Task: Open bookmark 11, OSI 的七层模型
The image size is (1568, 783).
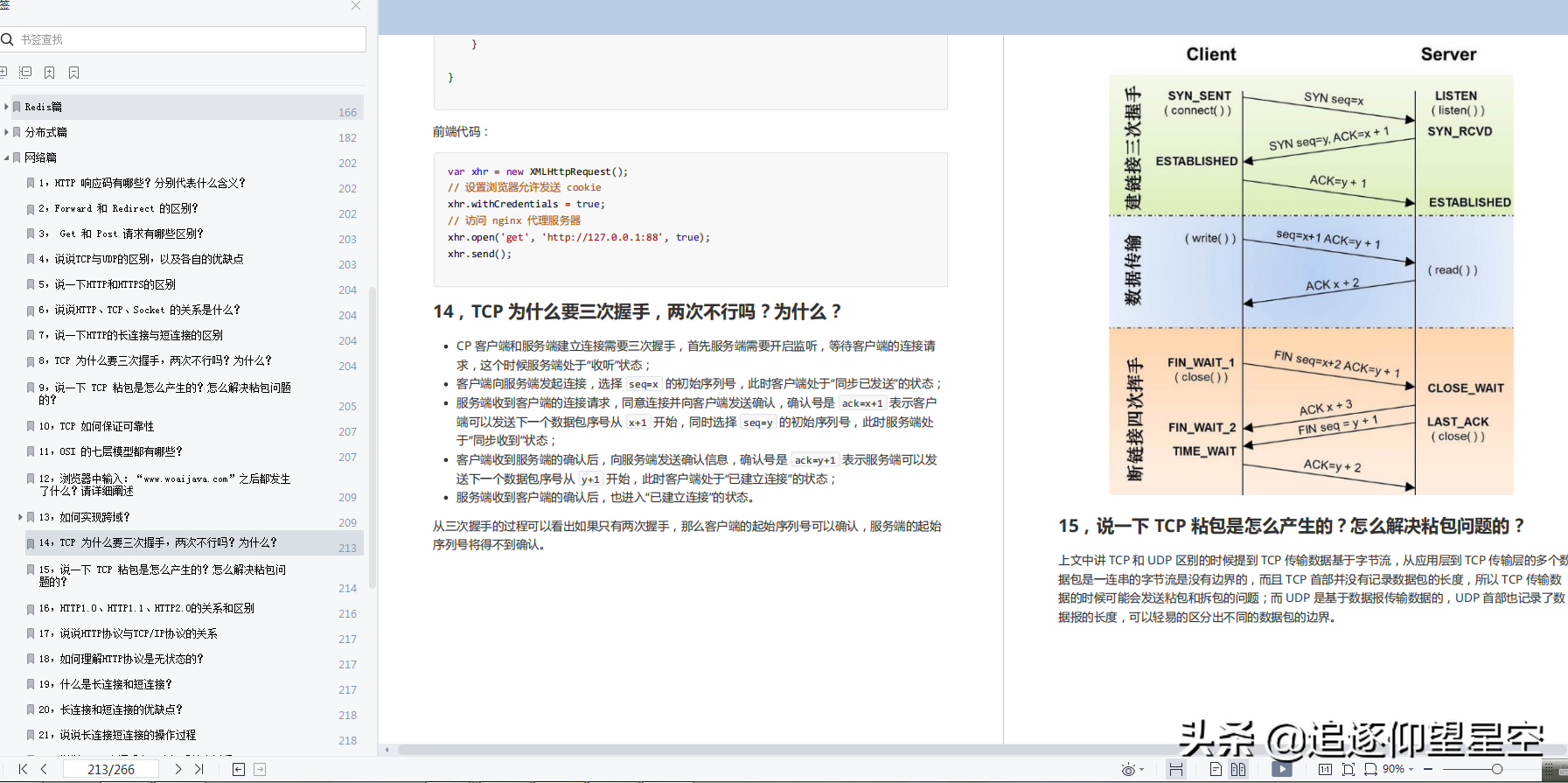Action: pos(110,451)
